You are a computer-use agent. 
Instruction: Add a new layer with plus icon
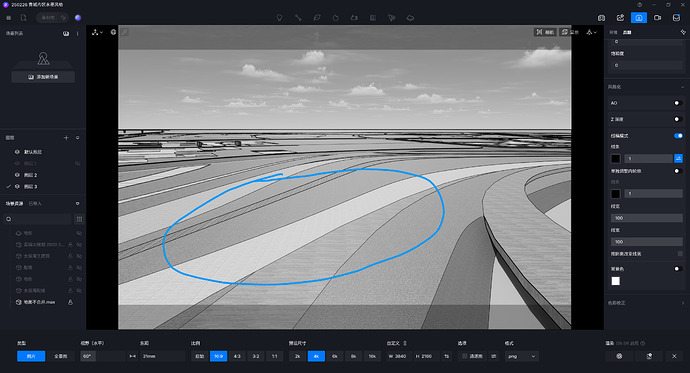pyautogui.click(x=66, y=138)
